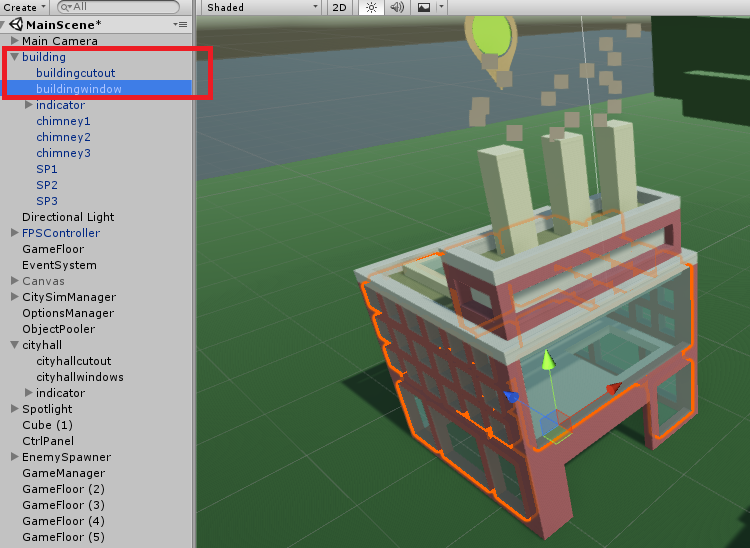This screenshot has height=548, width=750.
Task: Click the Unity logo beside MainScene
Action: pos(16,24)
